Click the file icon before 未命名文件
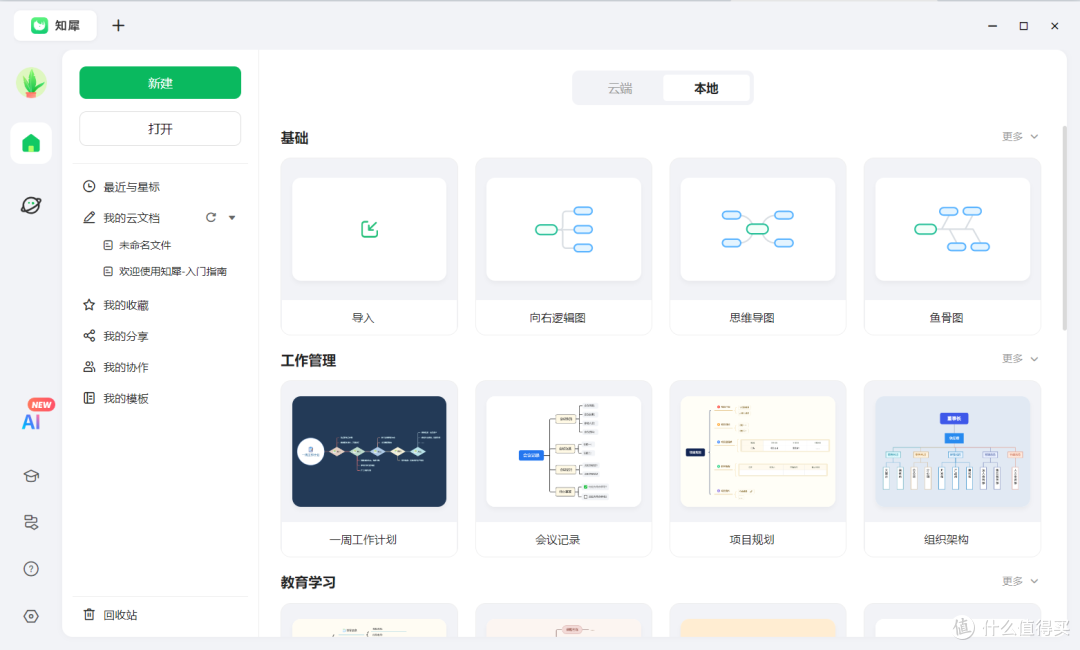The image size is (1080, 650). point(108,245)
